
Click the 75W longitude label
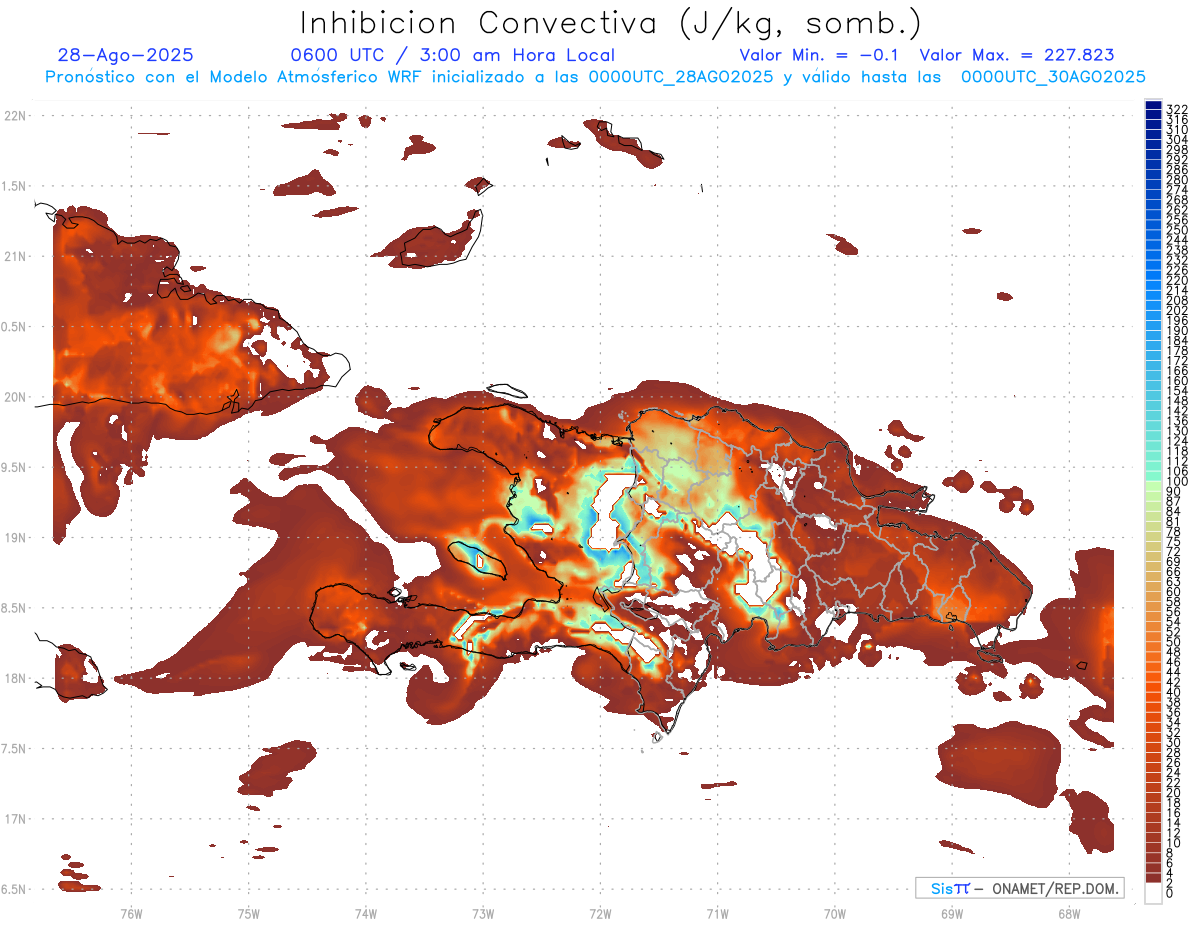248,913
